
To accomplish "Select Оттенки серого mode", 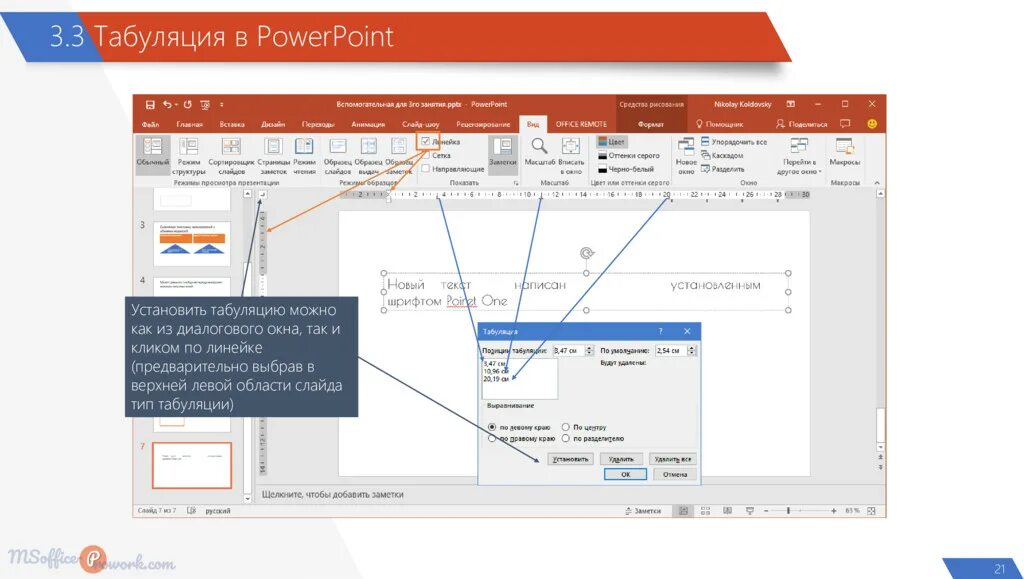I will pyautogui.click(x=628, y=155).
